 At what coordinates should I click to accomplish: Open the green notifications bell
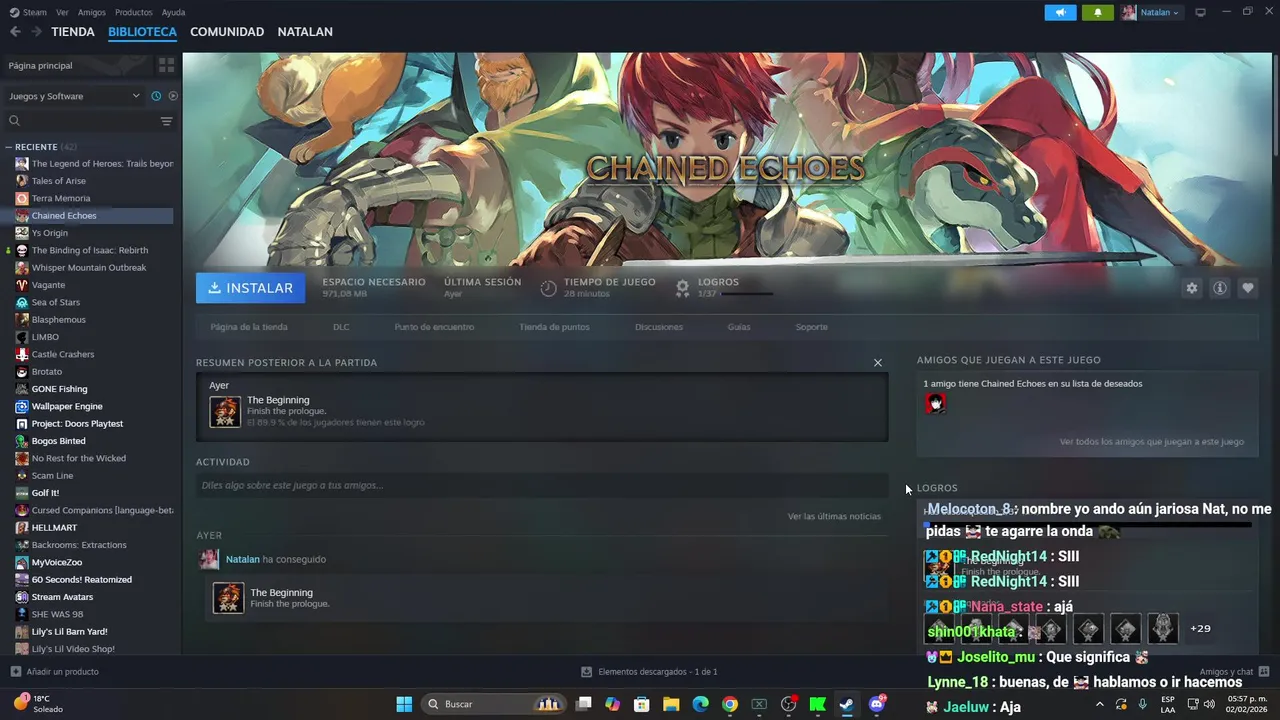pos(1098,12)
